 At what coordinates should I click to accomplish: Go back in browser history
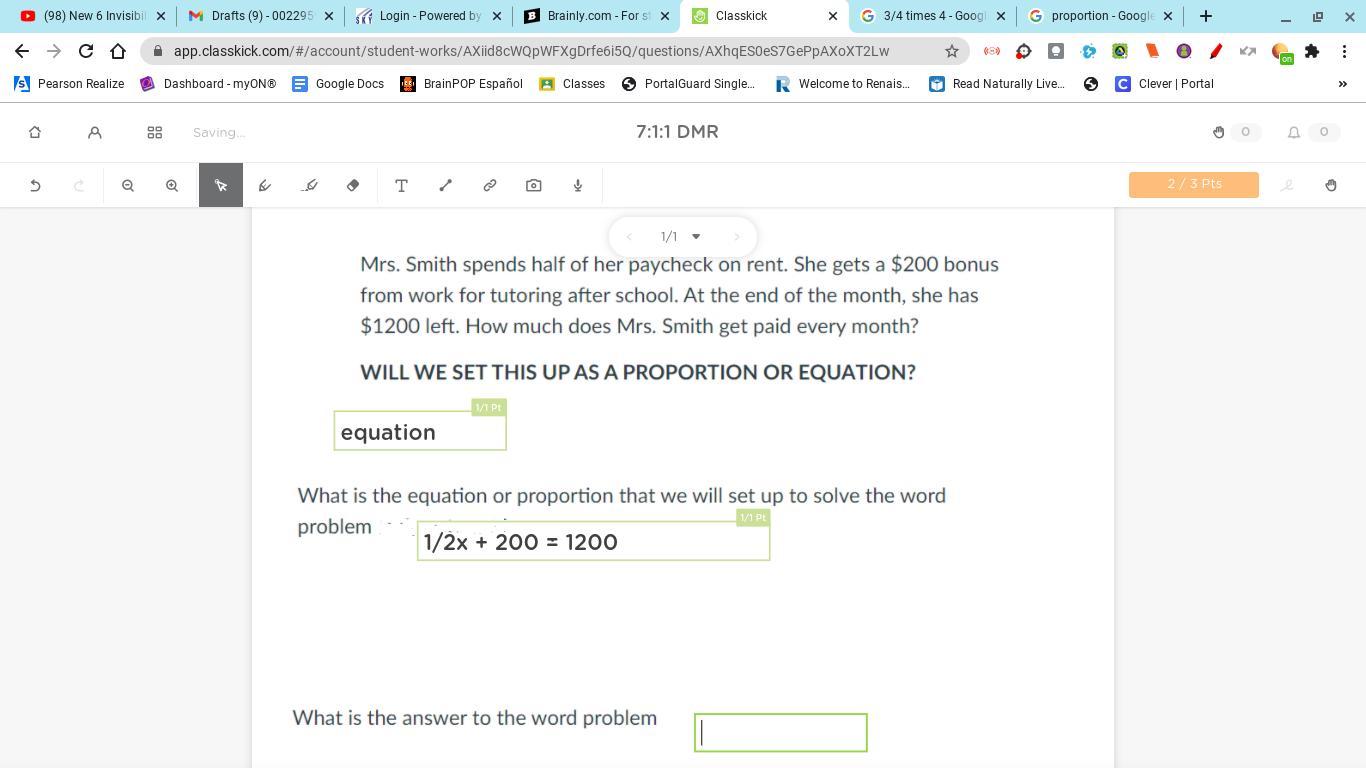point(22,51)
